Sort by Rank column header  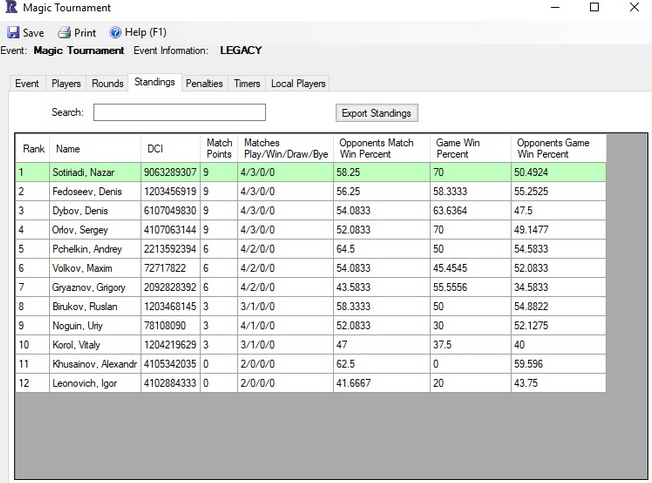[34, 149]
